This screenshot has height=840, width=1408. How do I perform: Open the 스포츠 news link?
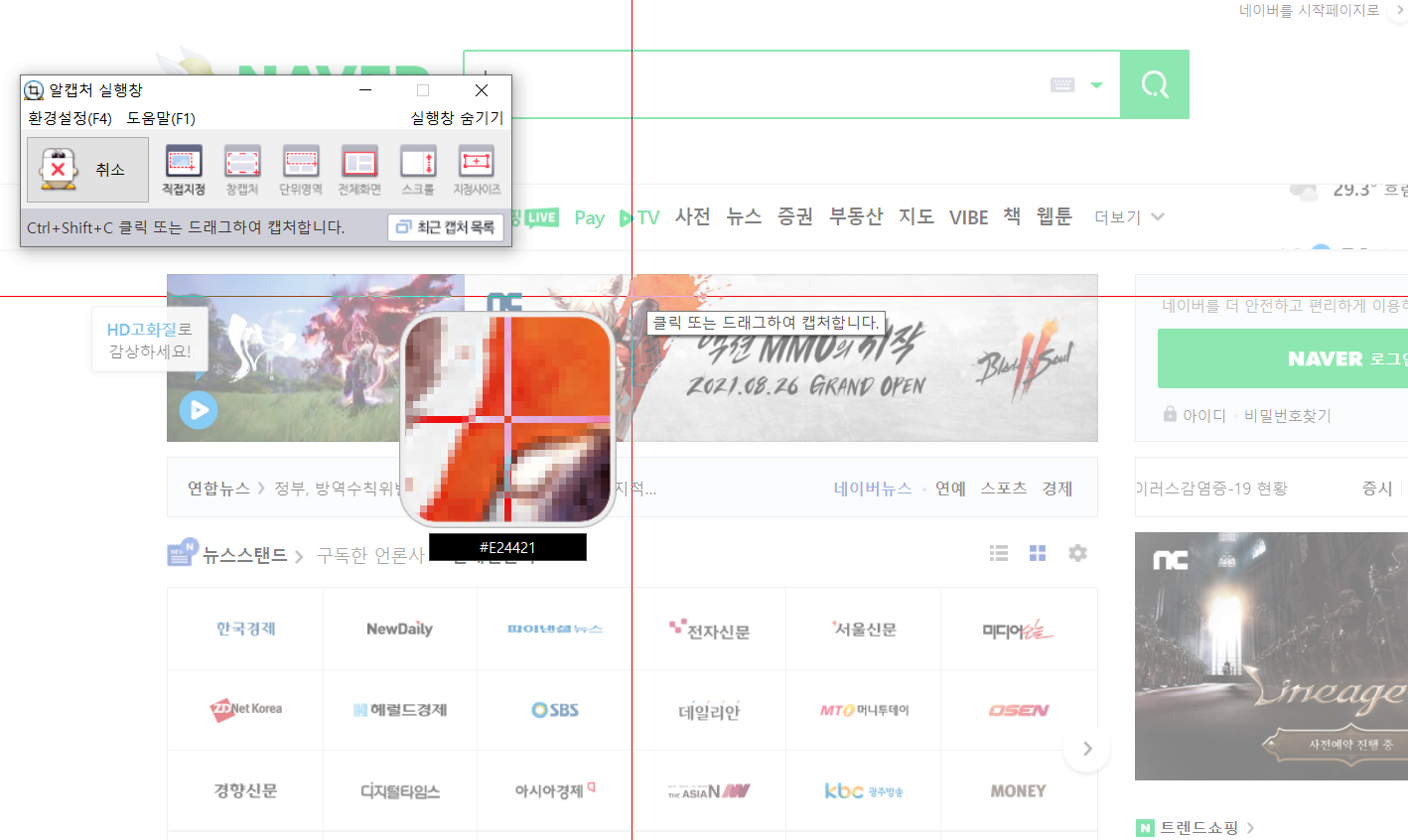[x=1004, y=488]
